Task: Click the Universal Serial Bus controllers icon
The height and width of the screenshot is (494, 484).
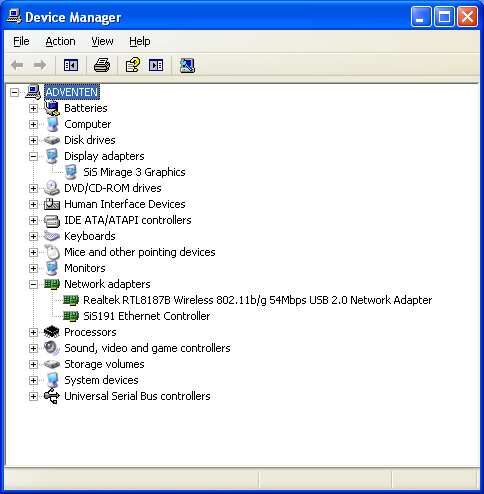Action: click(52, 396)
